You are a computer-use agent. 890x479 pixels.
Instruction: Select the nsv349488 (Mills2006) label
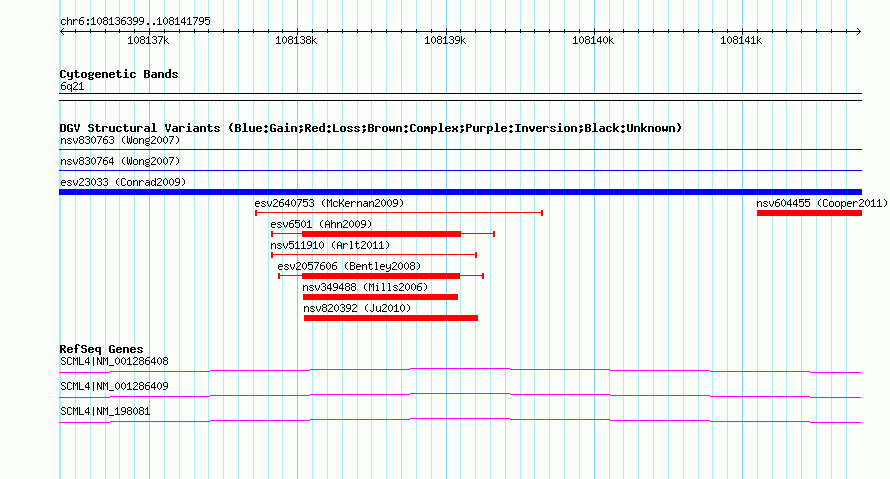(x=365, y=287)
